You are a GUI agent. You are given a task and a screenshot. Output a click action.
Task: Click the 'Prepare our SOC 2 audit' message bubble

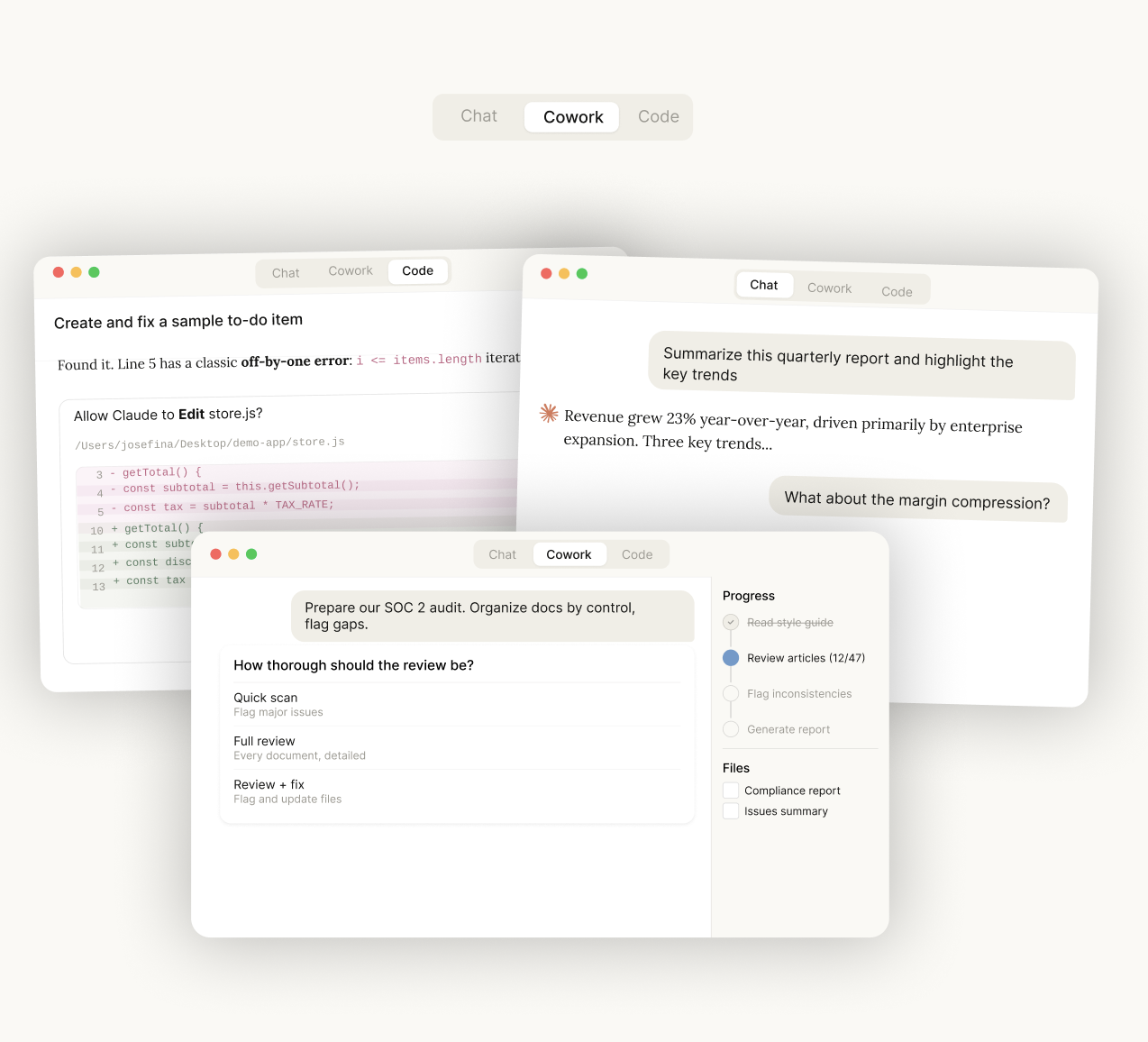[492, 616]
